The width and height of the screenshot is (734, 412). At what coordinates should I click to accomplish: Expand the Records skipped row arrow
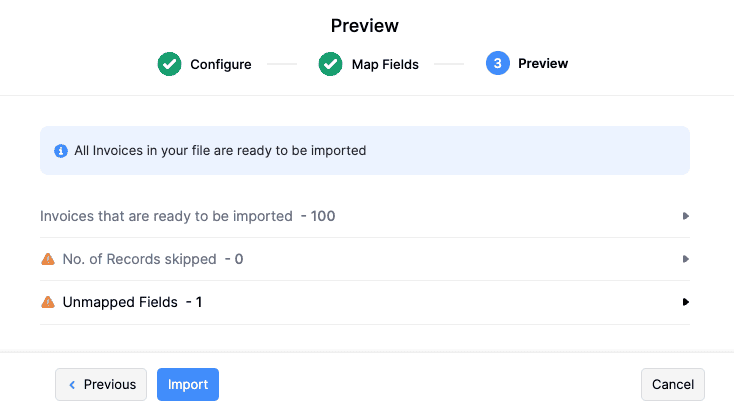(686, 259)
